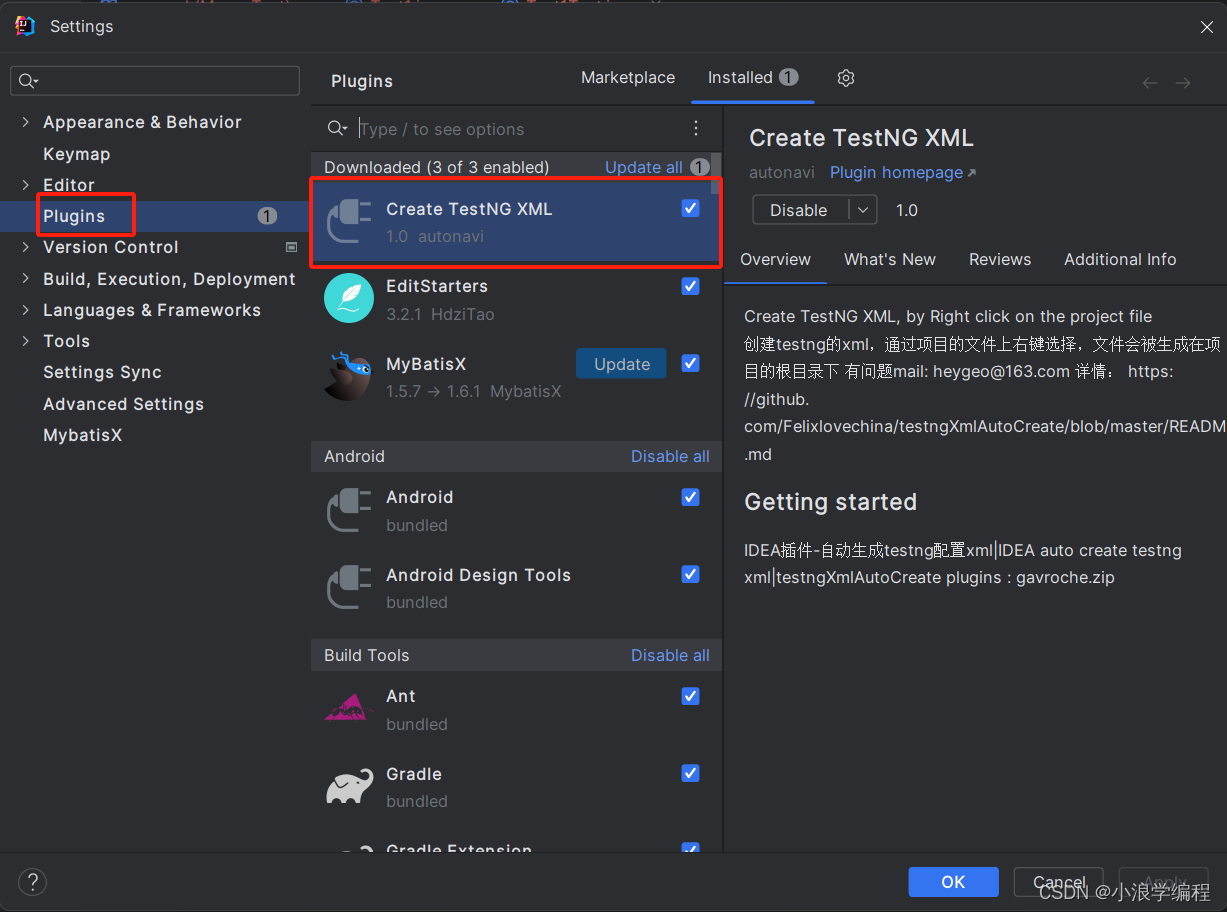Click the autonavi vendor text
This screenshot has width=1227, height=912.
point(781,172)
